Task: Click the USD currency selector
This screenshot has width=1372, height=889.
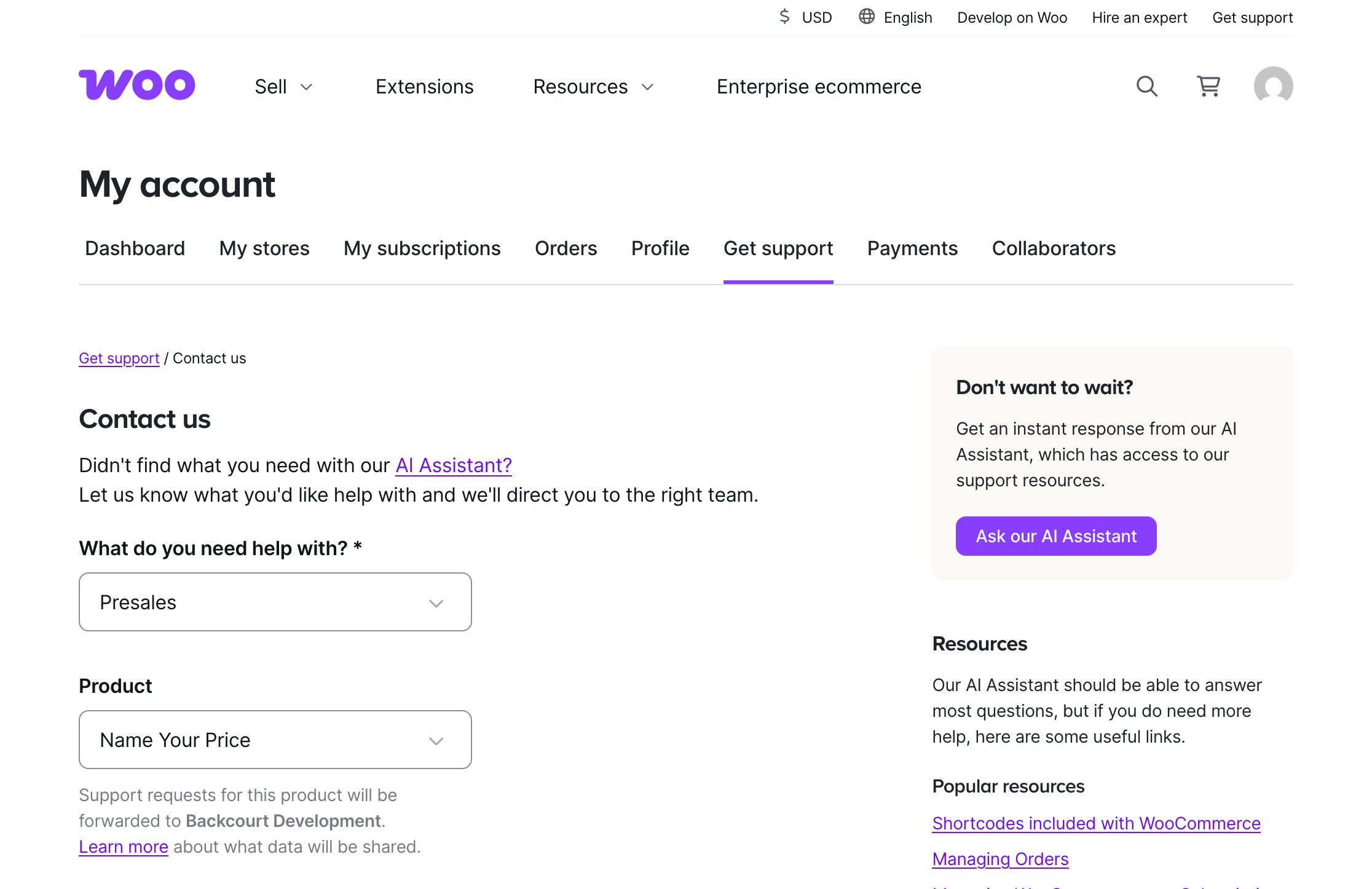Action: click(805, 17)
